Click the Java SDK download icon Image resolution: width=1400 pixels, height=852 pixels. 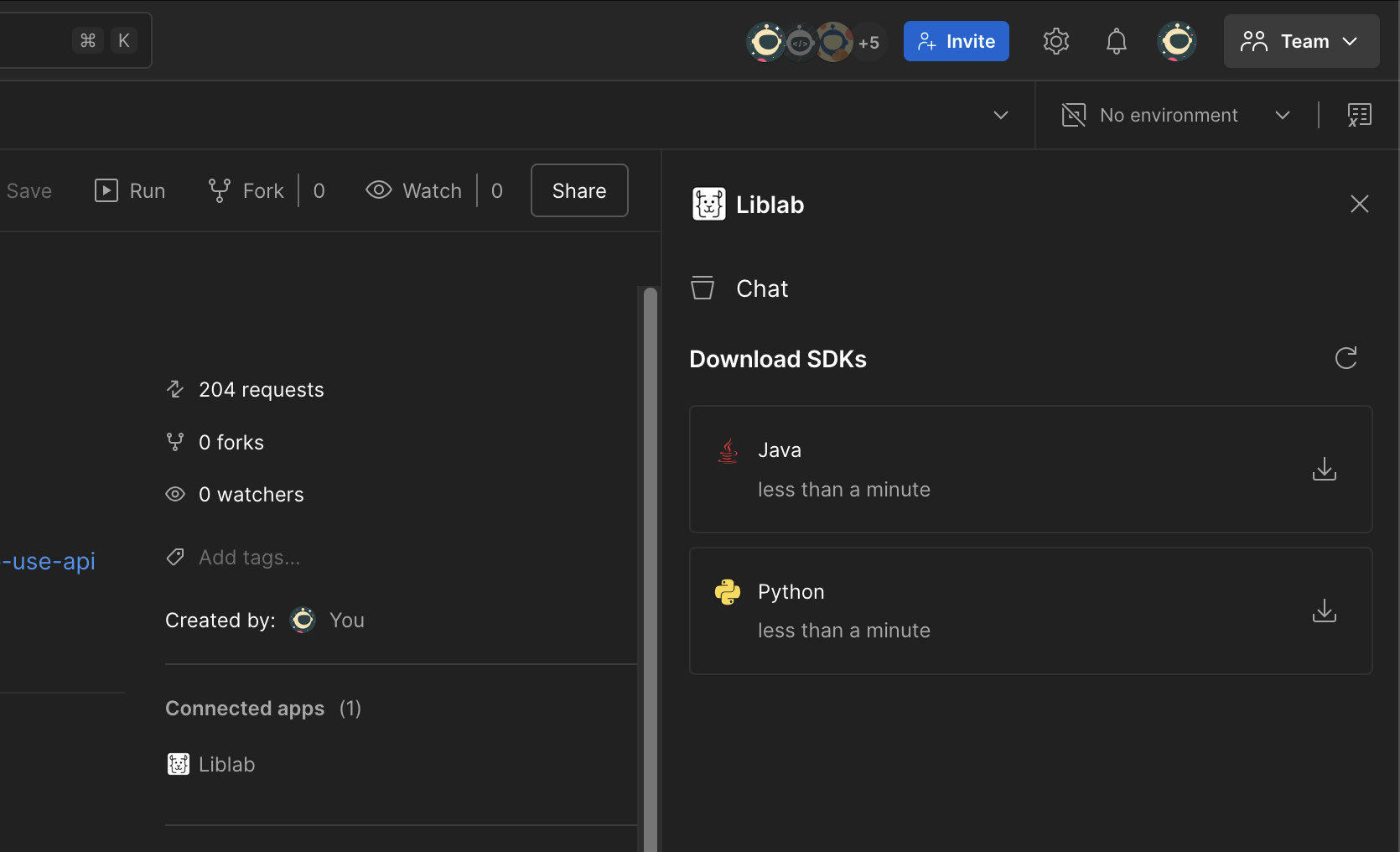(x=1324, y=470)
